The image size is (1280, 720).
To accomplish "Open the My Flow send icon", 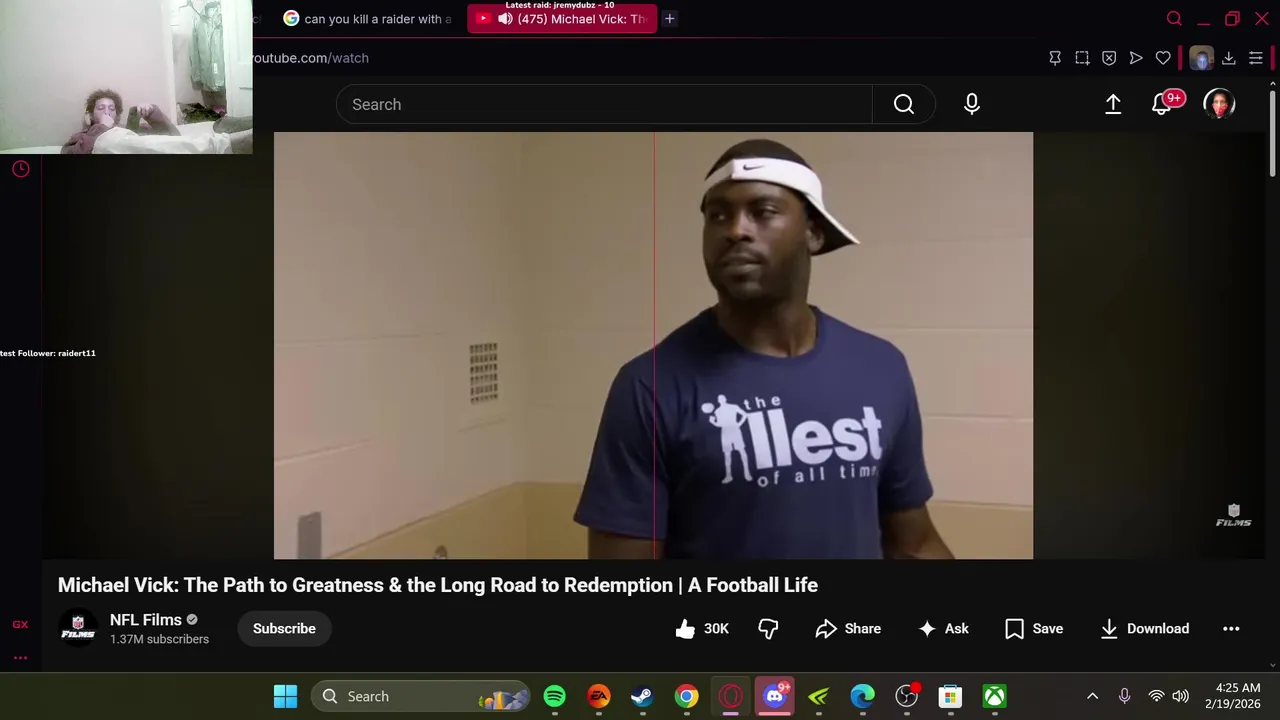I will point(1136,58).
